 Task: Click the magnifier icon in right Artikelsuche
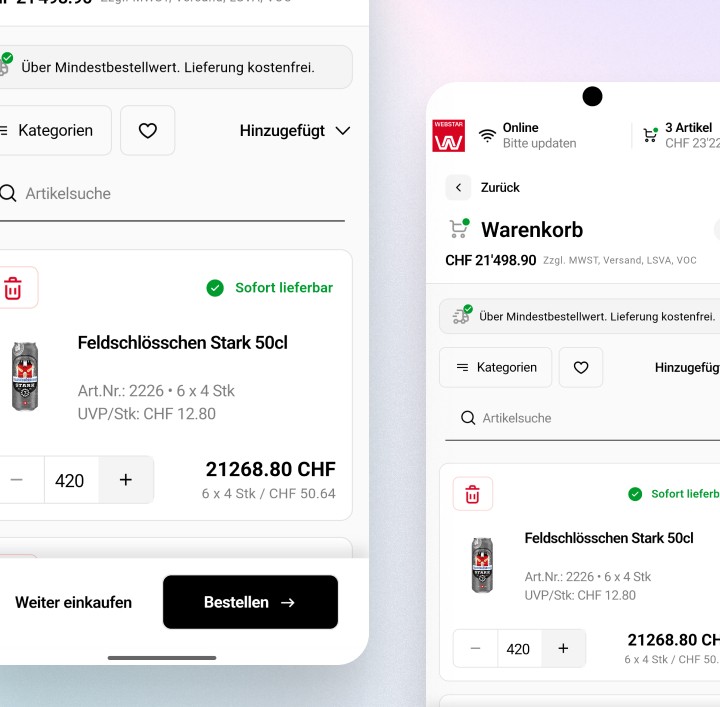click(x=468, y=418)
